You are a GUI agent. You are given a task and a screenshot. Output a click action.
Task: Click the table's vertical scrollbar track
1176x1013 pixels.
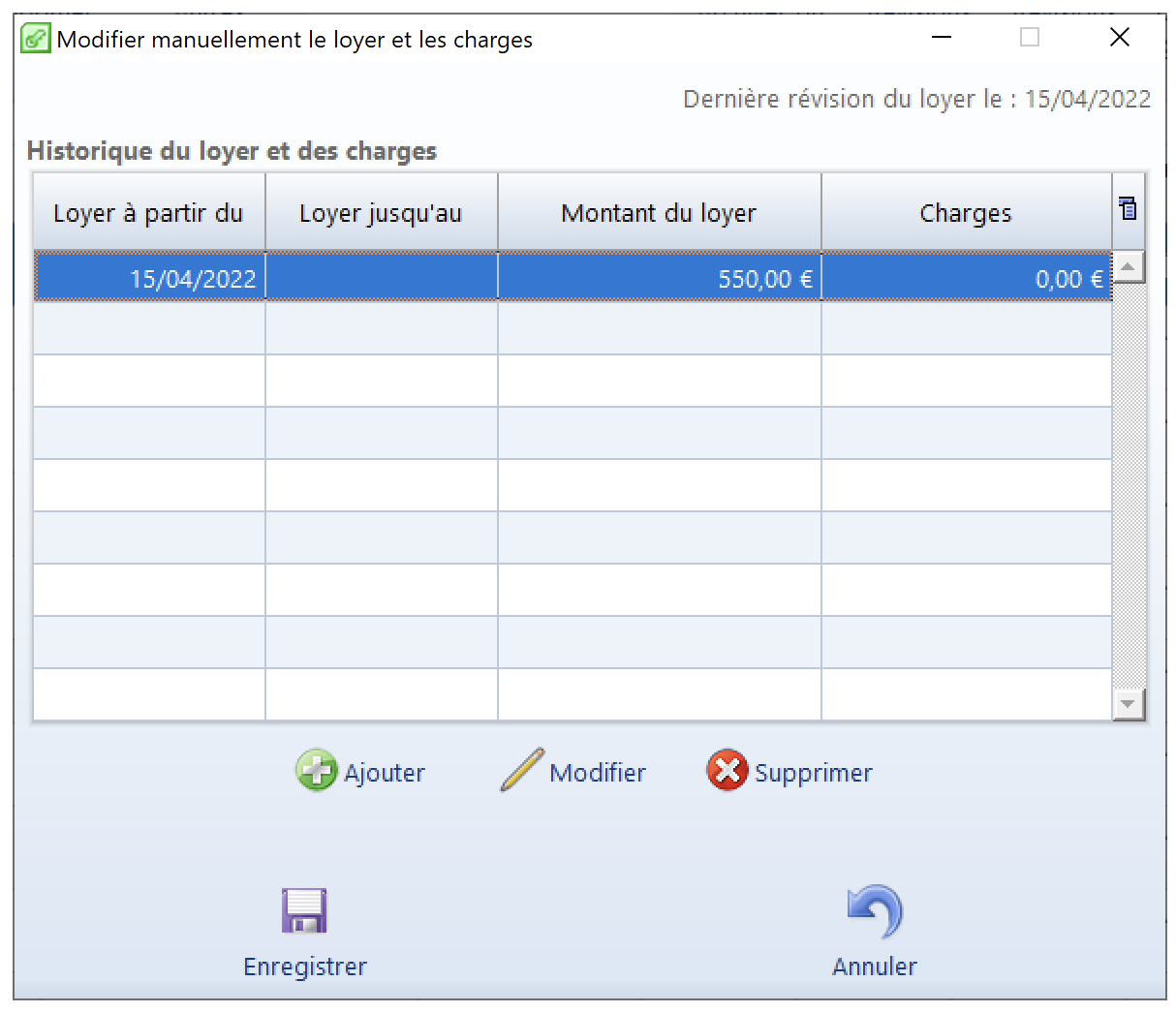(1129, 485)
